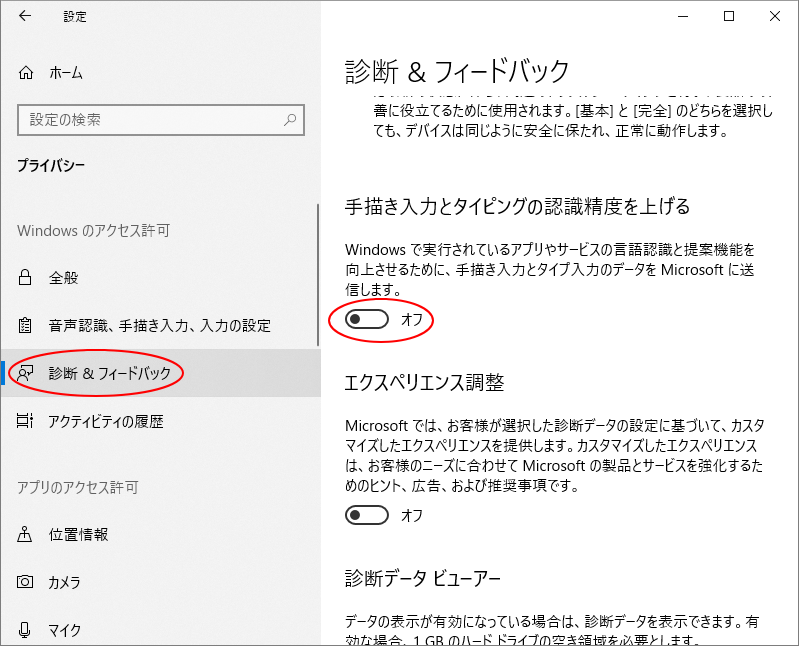Viewport: 799px width, 646px height.
Task: Click the feedback icon beside 診断 & フィードバック
Action: (25, 373)
